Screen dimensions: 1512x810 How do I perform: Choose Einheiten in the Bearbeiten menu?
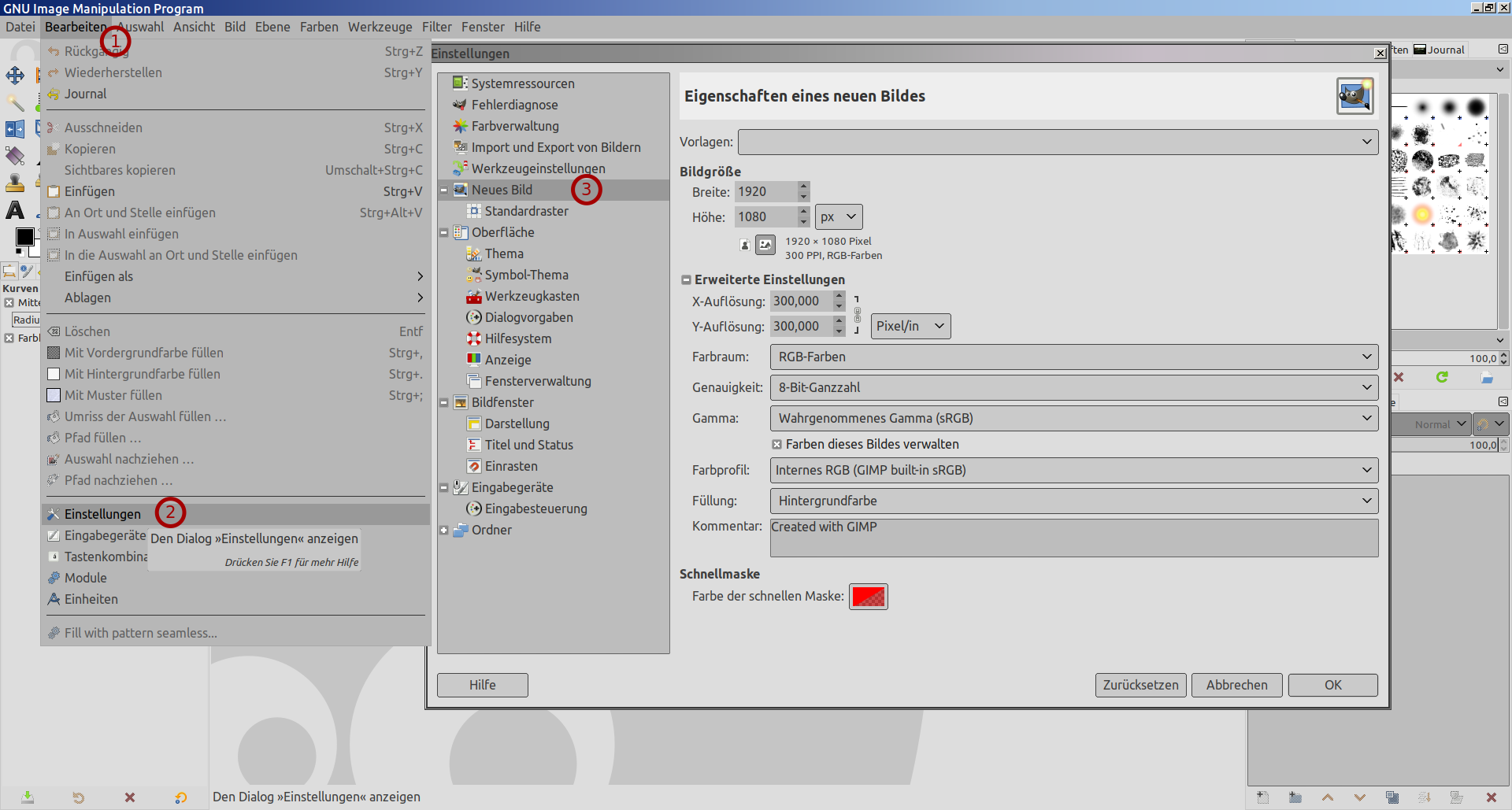pyautogui.click(x=235, y=599)
